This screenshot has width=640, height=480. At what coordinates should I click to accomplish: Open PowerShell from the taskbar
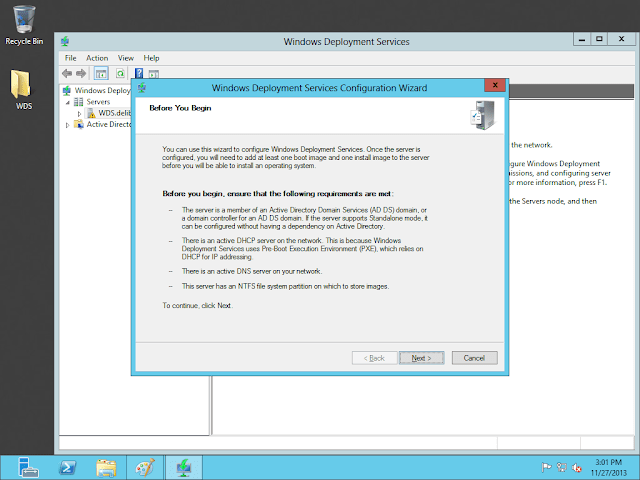66,466
